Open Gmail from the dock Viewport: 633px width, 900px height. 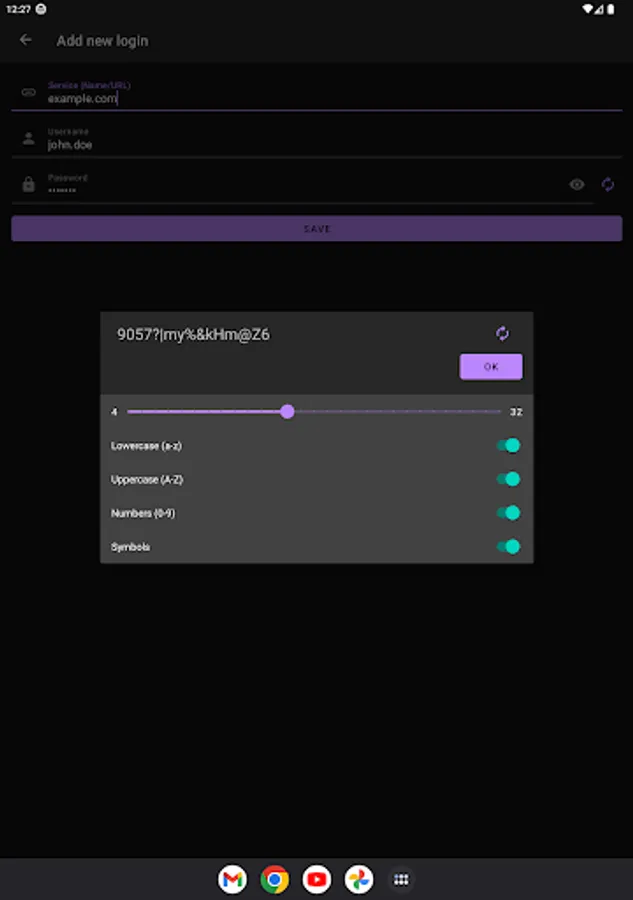(x=232, y=879)
